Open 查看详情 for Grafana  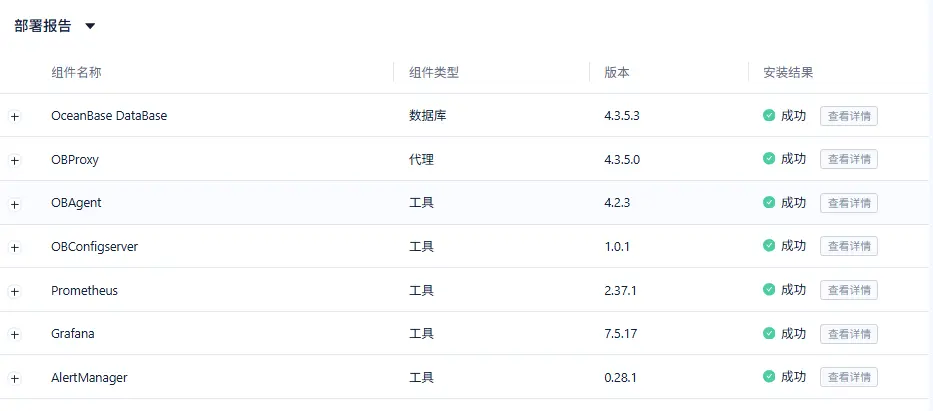[x=848, y=334]
